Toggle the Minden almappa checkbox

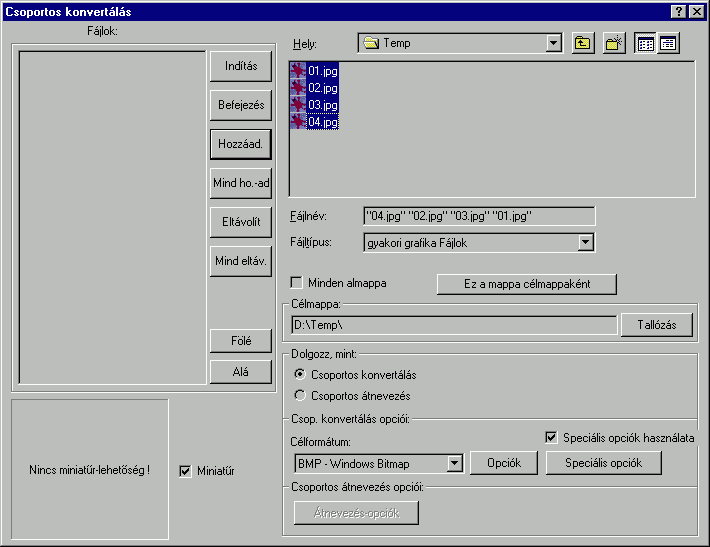(x=297, y=283)
